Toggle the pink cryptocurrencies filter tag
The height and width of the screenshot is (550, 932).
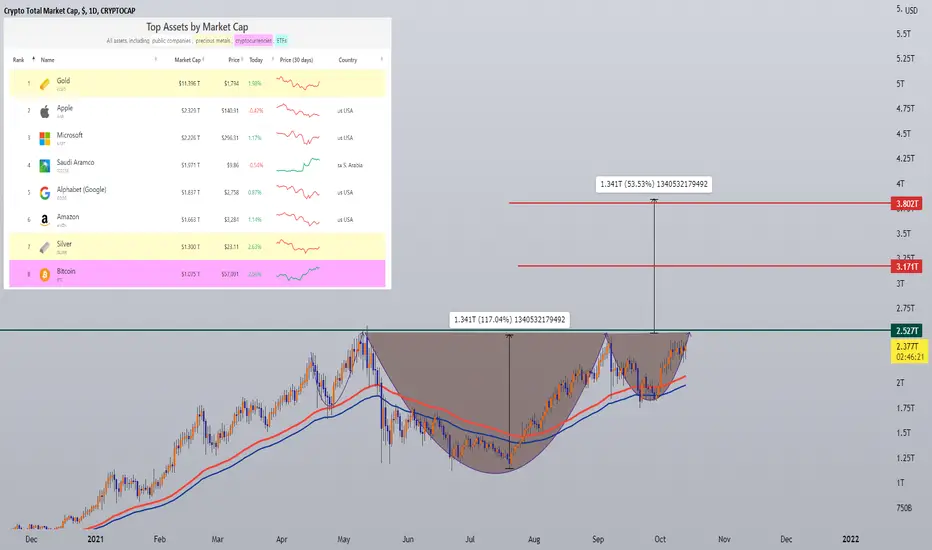[x=254, y=40]
